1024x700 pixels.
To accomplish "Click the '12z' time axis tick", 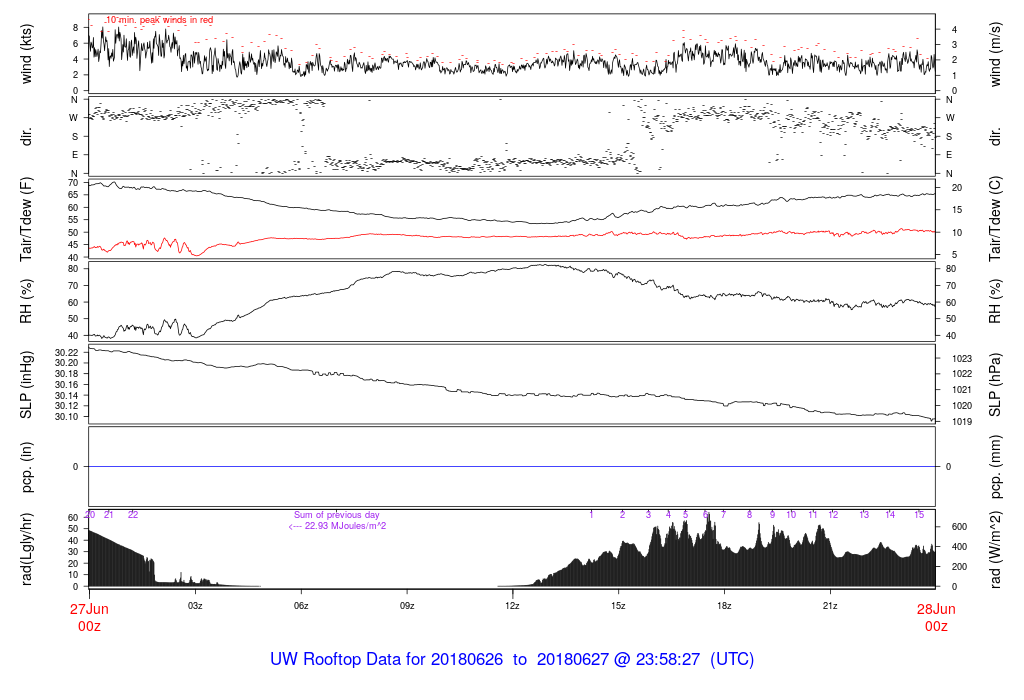I will tap(513, 606).
